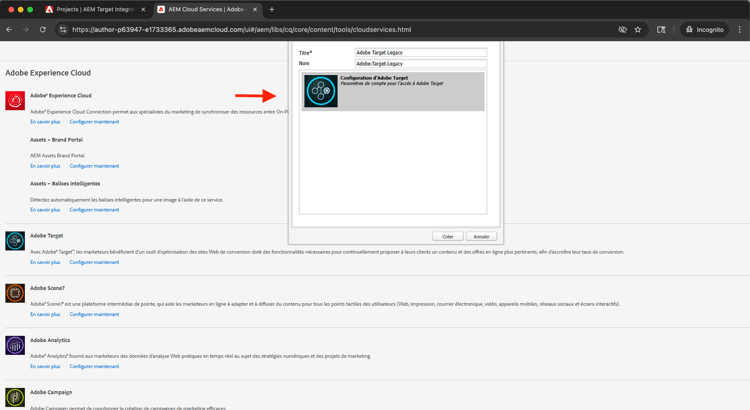Click the Adobe Target section title
Image resolution: width=750 pixels, height=410 pixels.
pos(46,236)
